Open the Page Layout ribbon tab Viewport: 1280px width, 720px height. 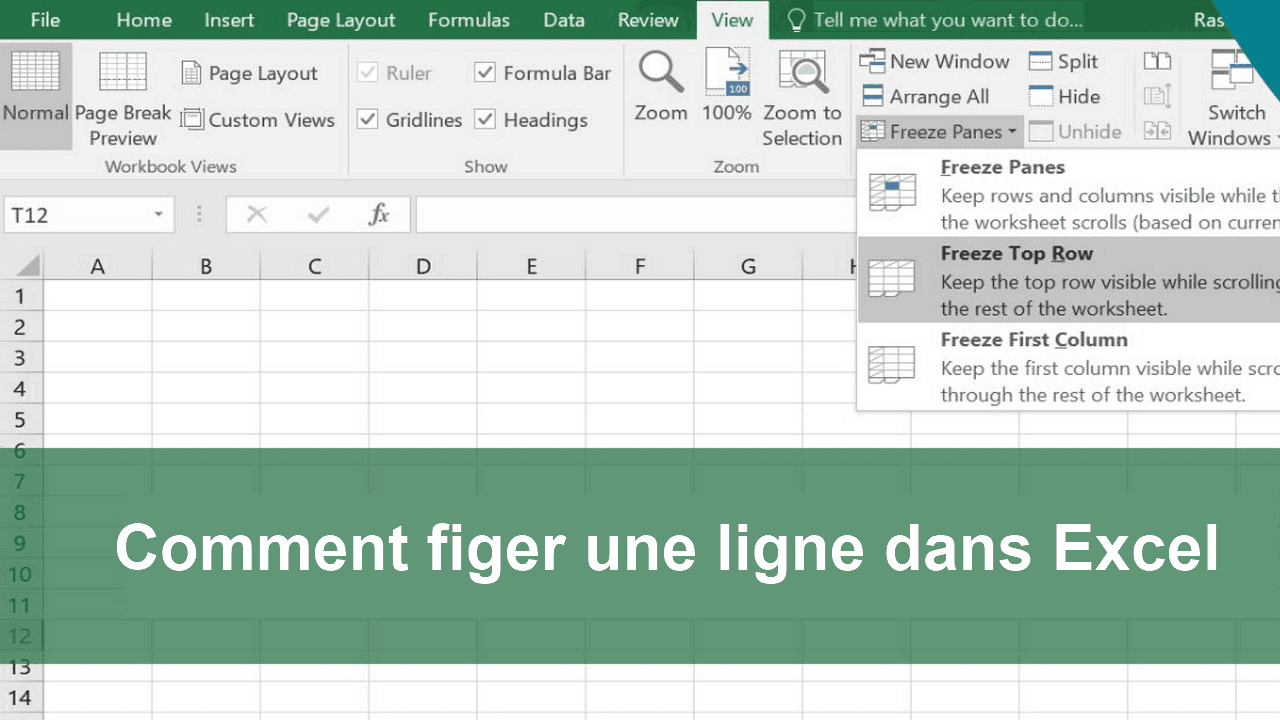pyautogui.click(x=341, y=20)
